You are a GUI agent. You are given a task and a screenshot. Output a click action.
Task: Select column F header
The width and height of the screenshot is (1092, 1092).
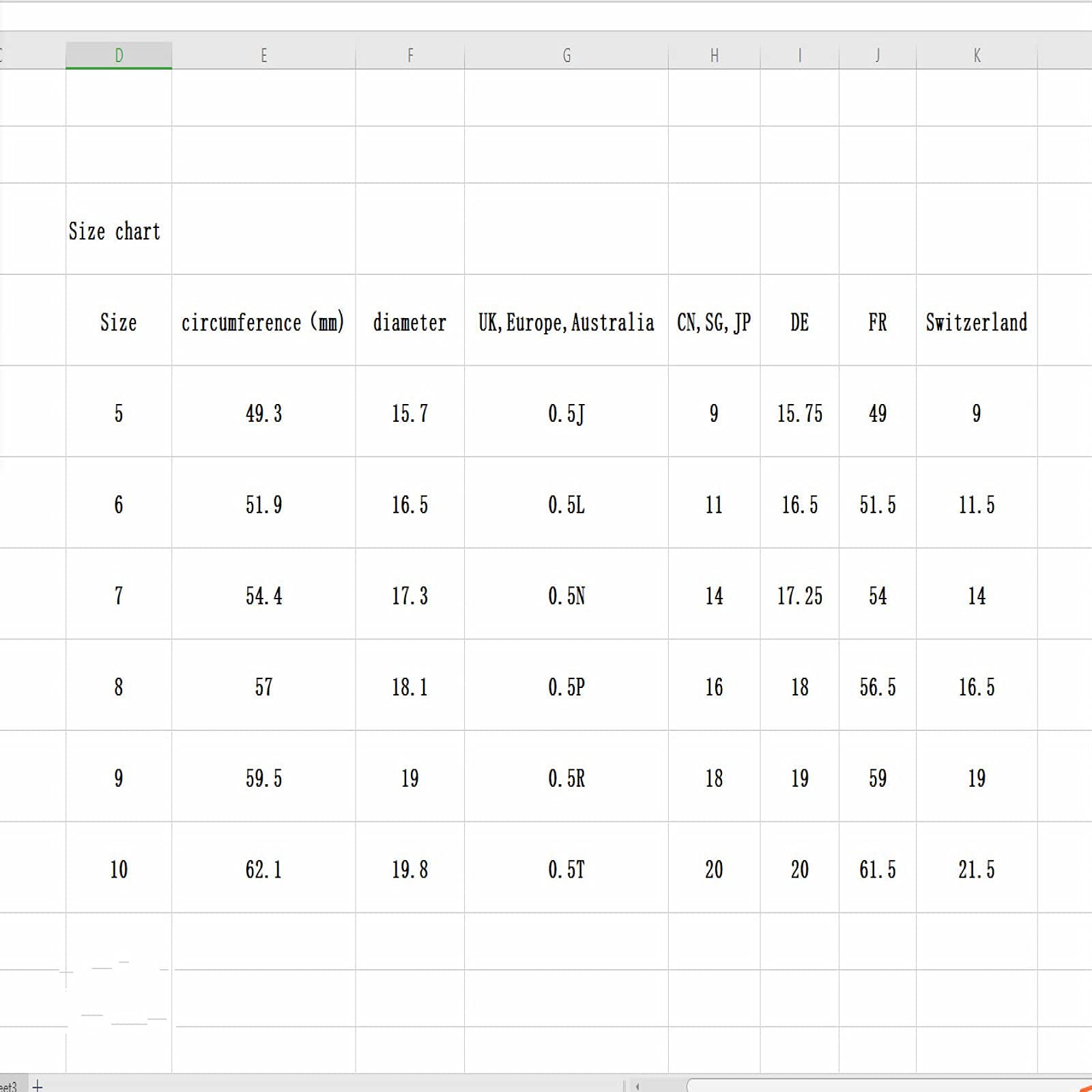point(409,55)
